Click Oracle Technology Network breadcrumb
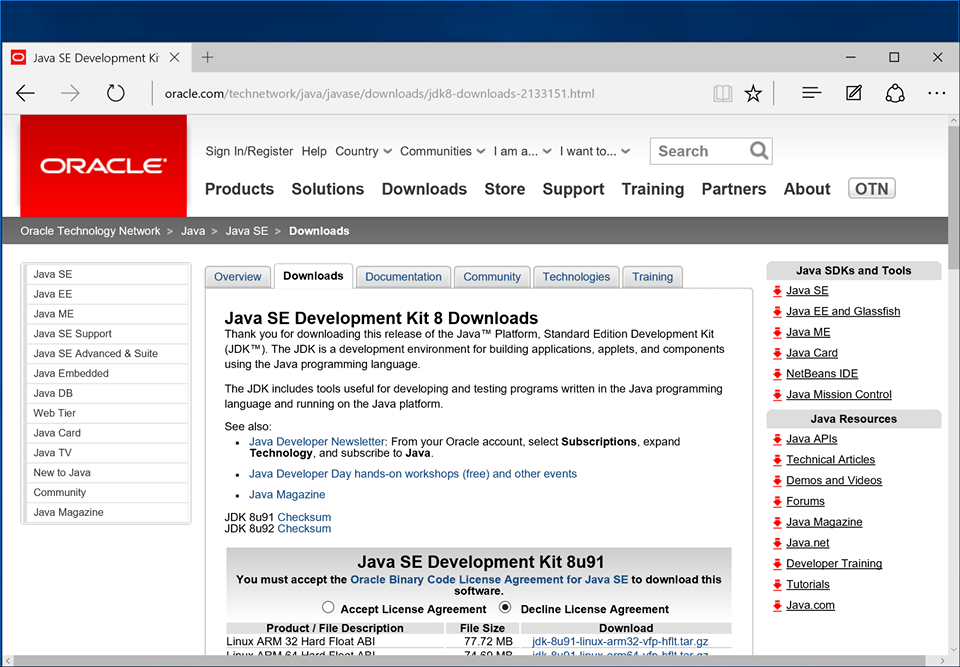 (90, 231)
